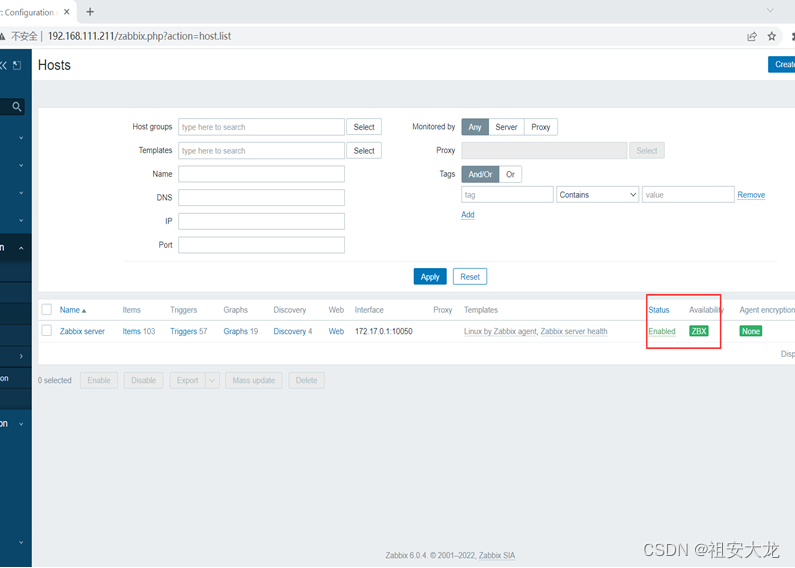The image size is (795, 568).
Task: Open the Contains tag operator dropdown
Action: 597,195
